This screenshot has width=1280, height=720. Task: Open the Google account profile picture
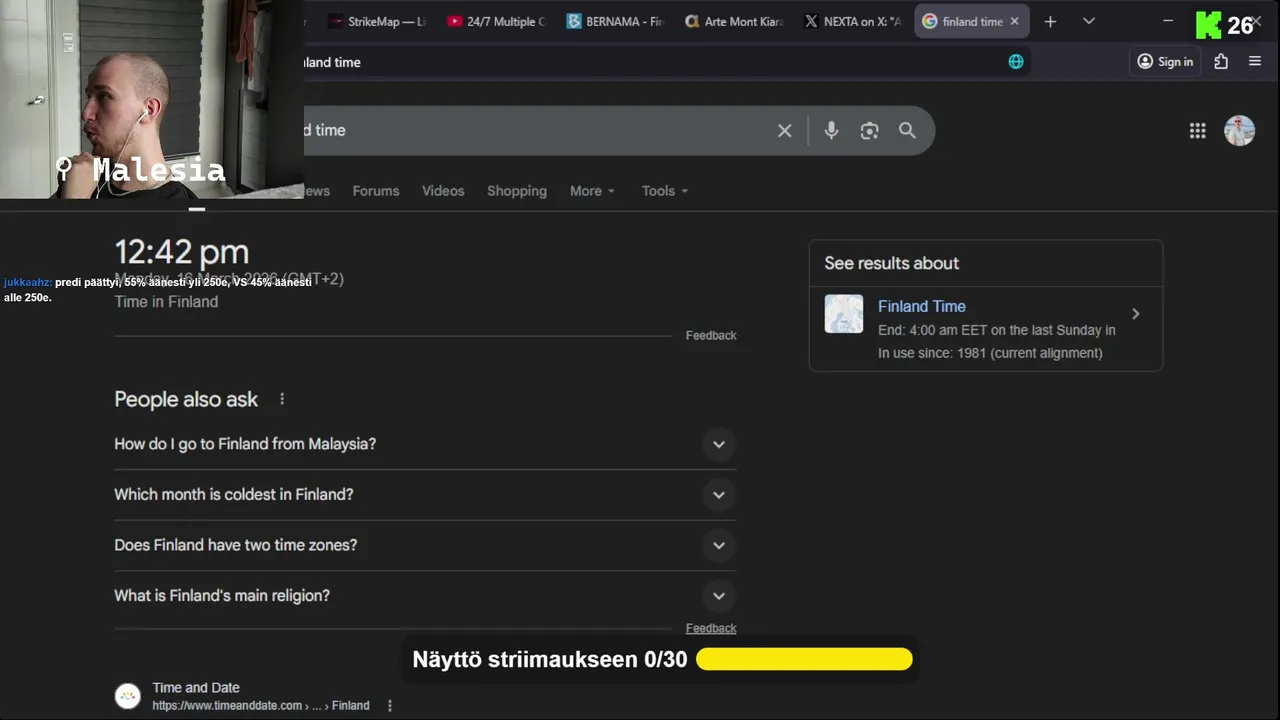[x=1239, y=130]
